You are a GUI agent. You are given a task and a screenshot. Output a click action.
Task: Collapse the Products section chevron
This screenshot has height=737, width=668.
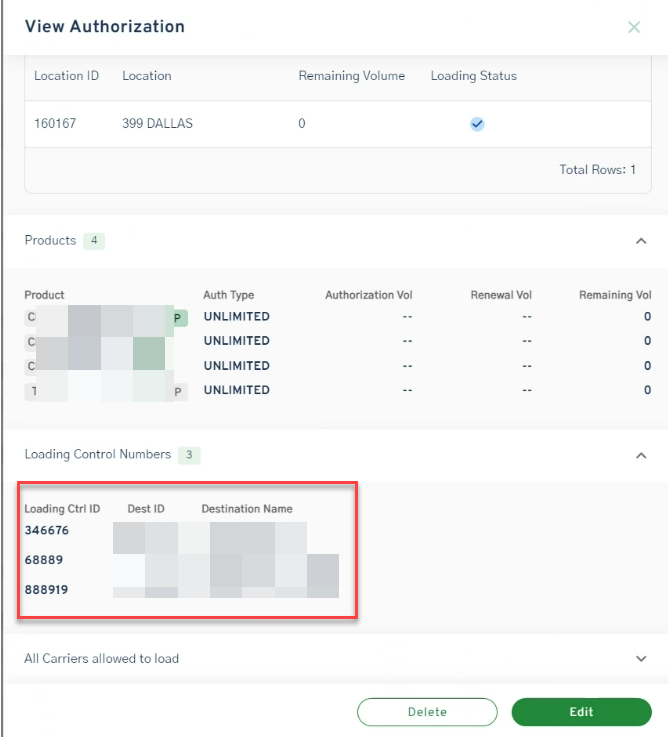click(641, 241)
